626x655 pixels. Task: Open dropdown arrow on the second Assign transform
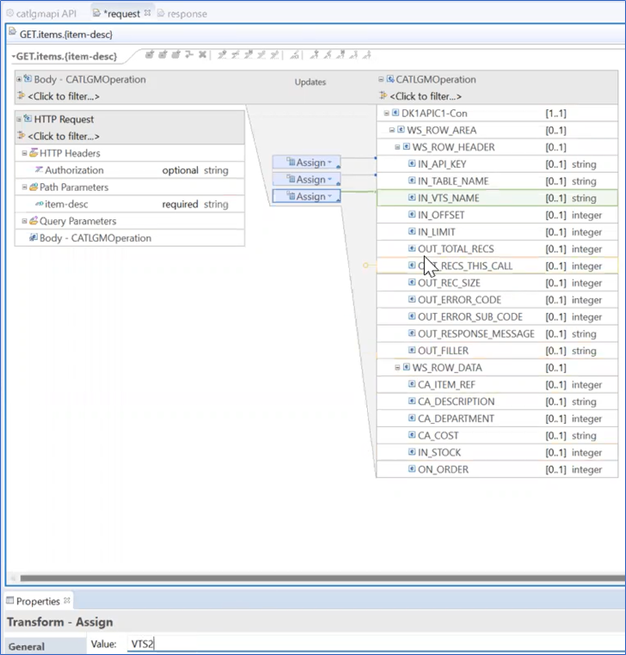[330, 179]
